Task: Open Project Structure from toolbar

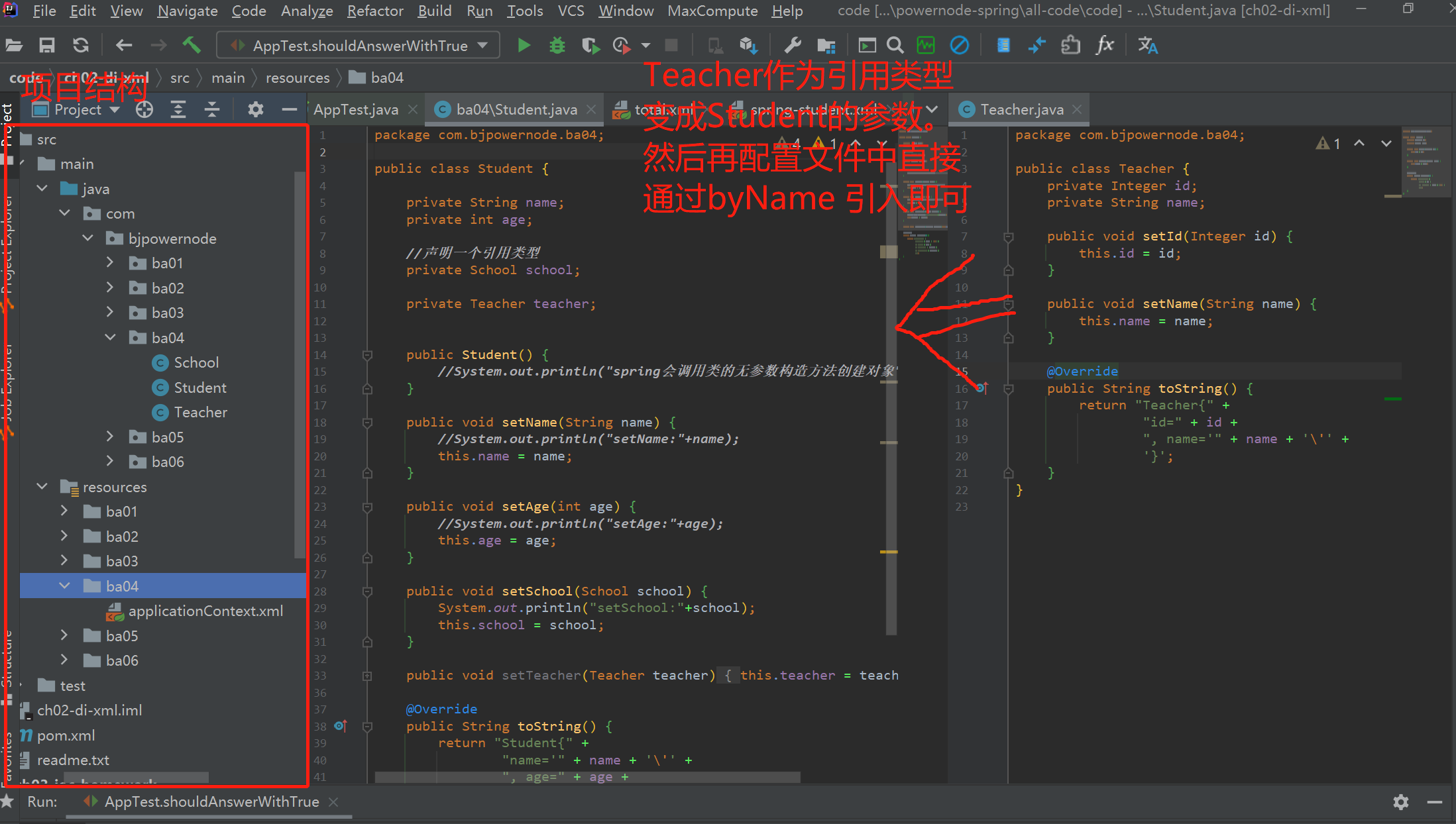Action: pyautogui.click(x=826, y=45)
